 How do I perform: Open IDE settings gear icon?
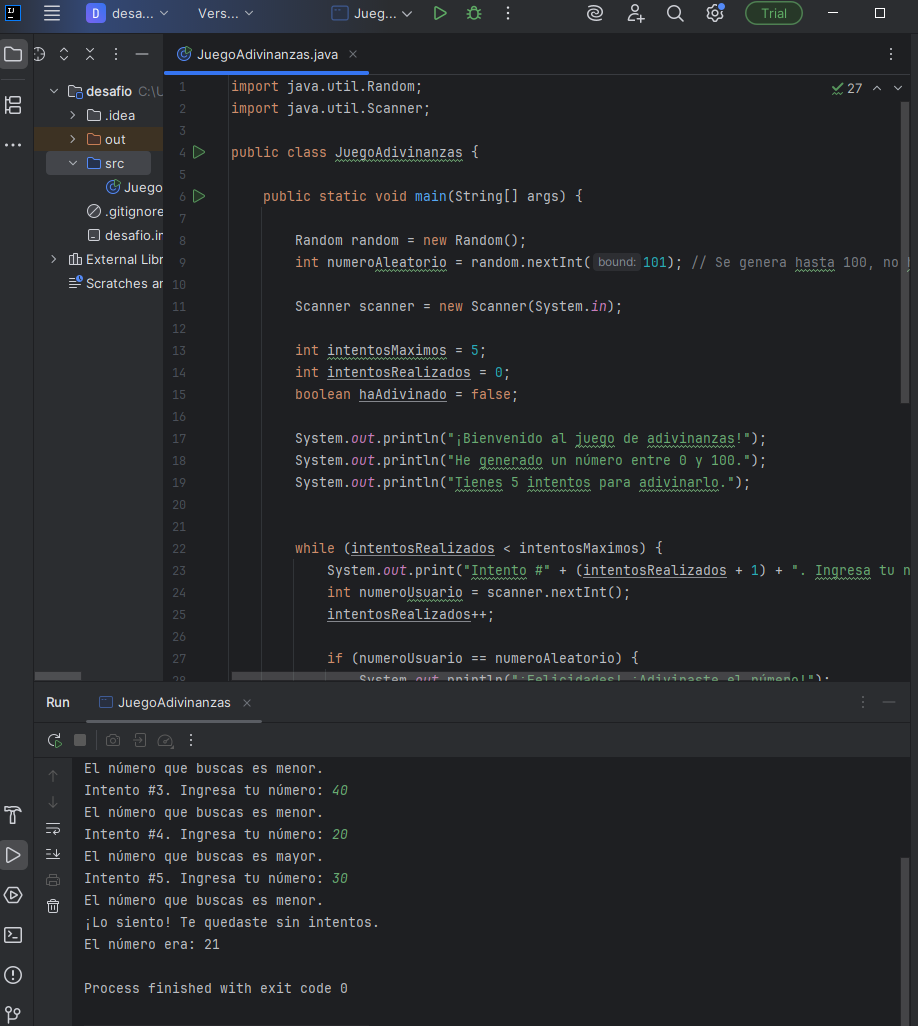[x=715, y=13]
